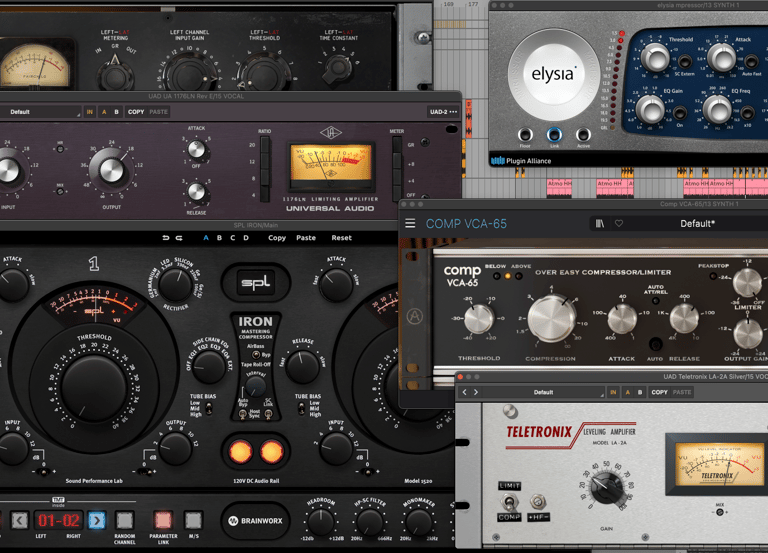Select ratio 20 on the 1176LN
The width and height of the screenshot is (768, 553).
(264, 145)
